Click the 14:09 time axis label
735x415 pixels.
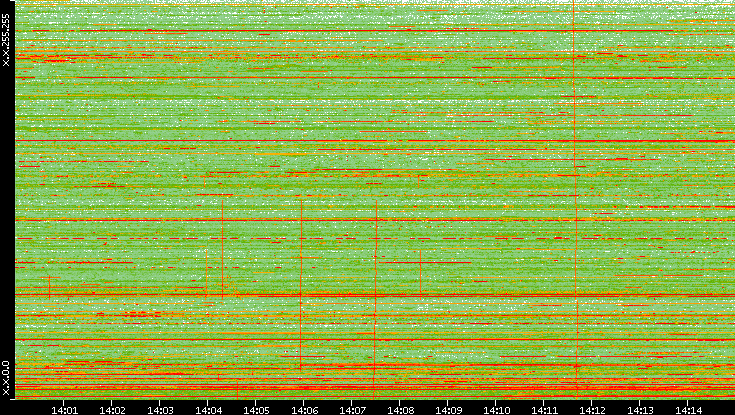448,410
